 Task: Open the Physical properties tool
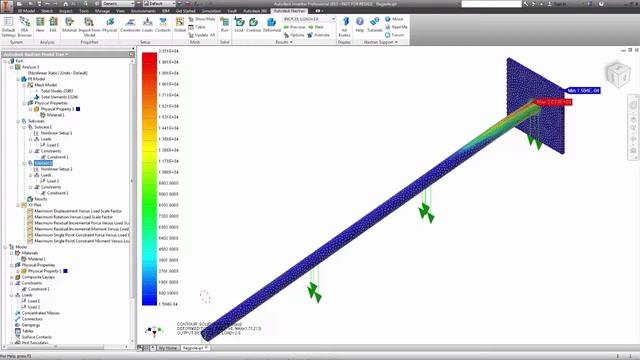coord(109,24)
